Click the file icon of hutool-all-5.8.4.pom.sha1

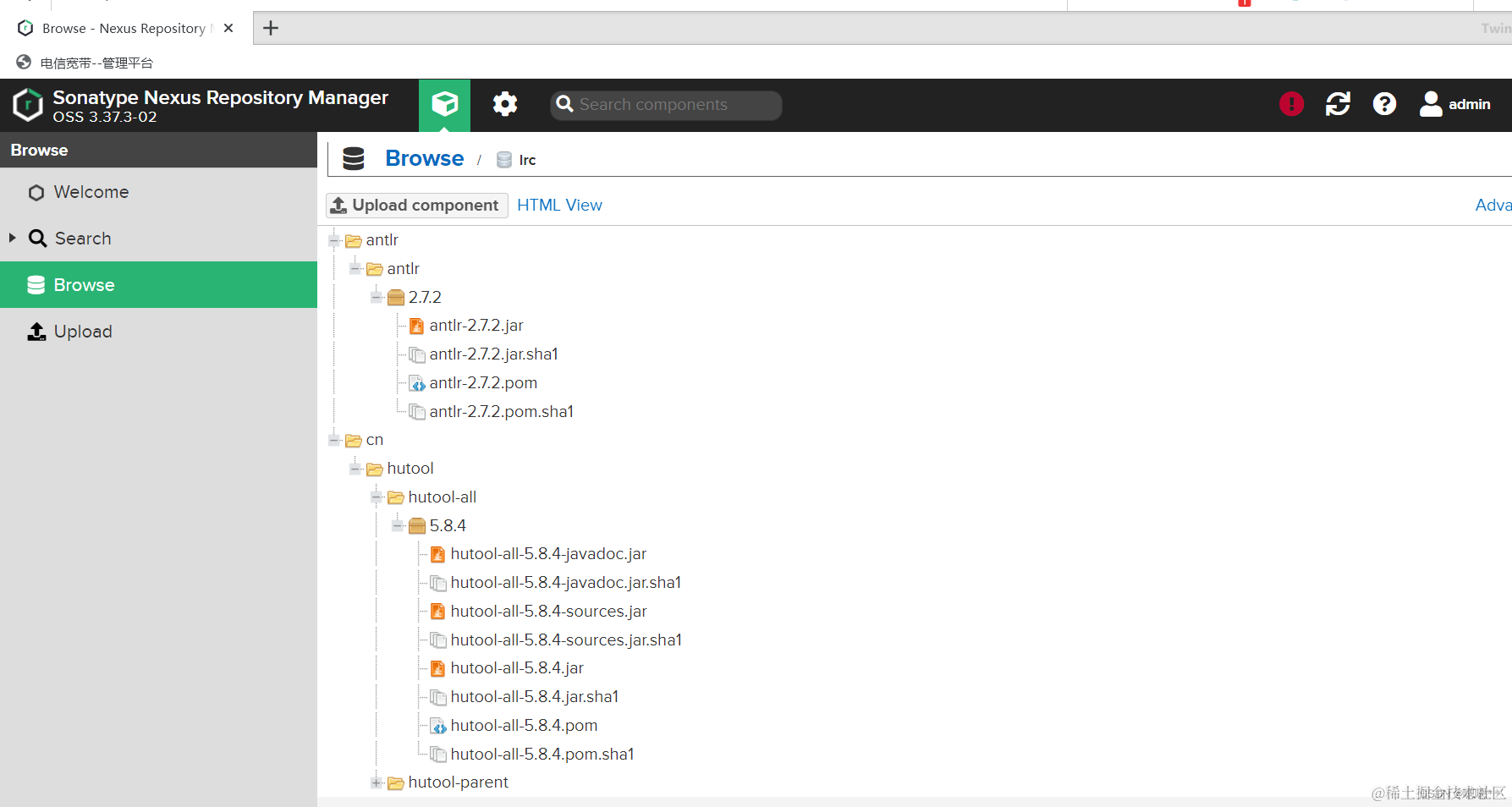[x=437, y=755]
